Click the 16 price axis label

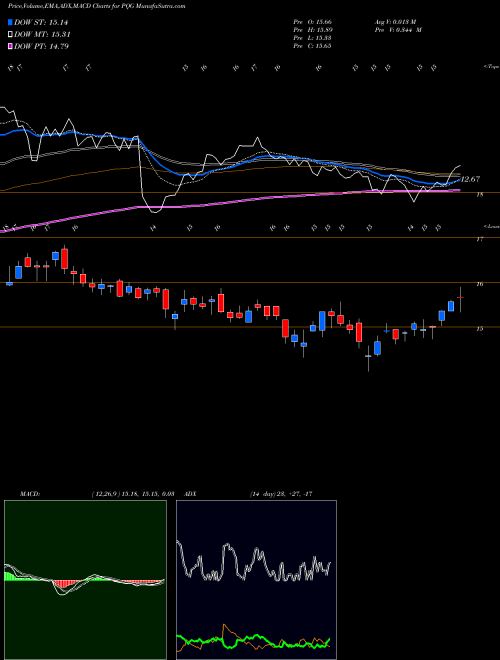pyautogui.click(x=480, y=284)
